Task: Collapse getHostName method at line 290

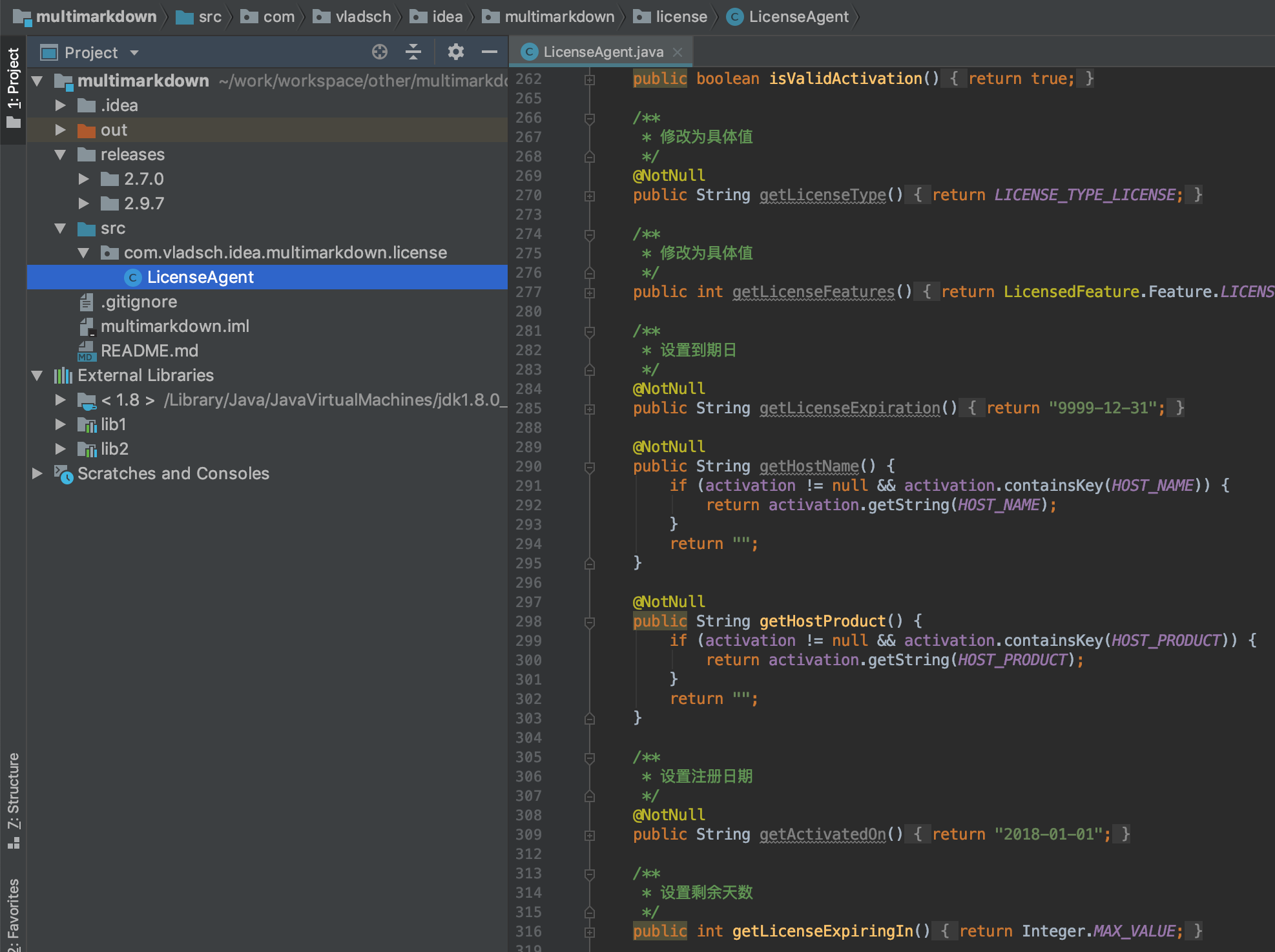Action: [590, 468]
